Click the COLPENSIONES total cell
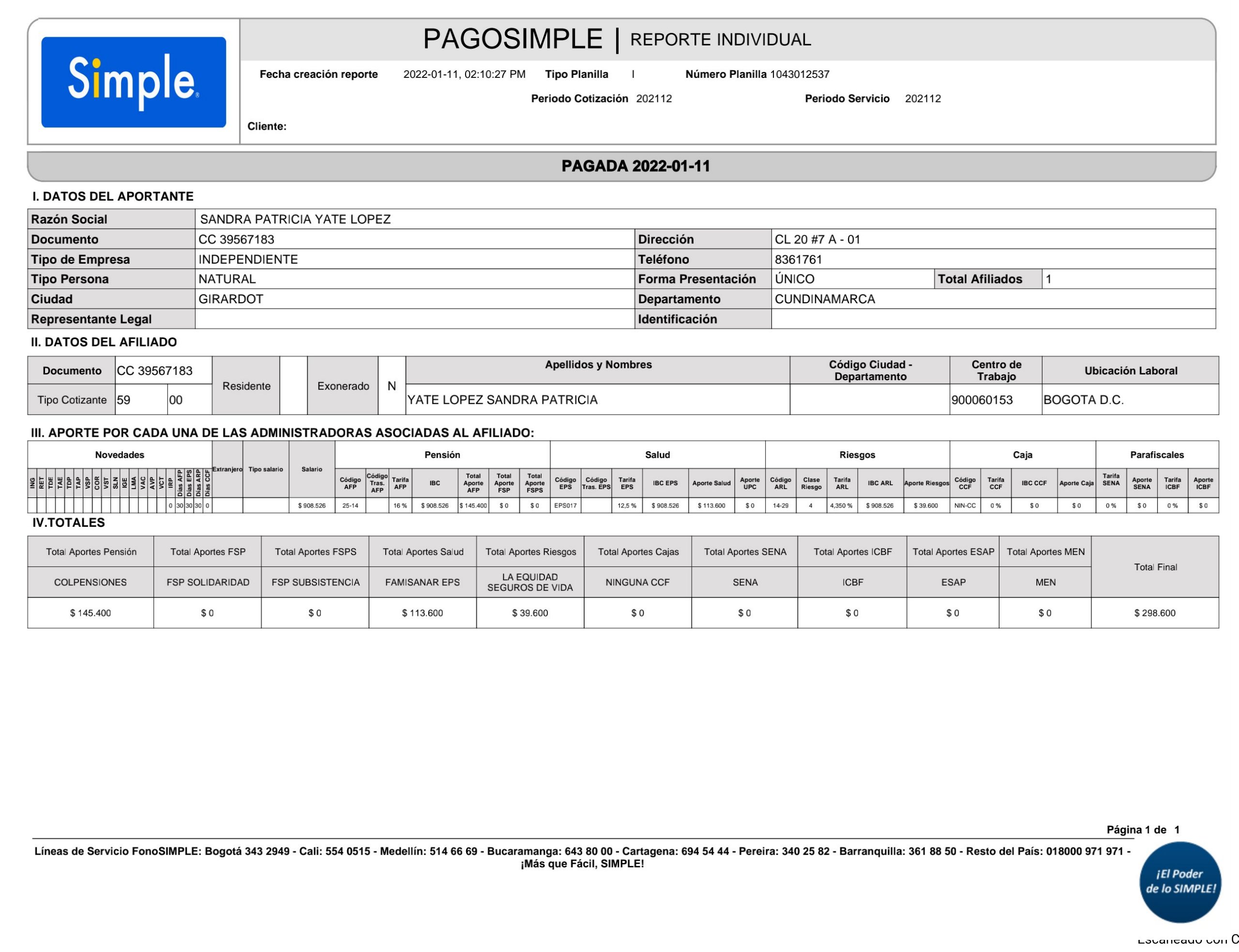 (x=90, y=582)
